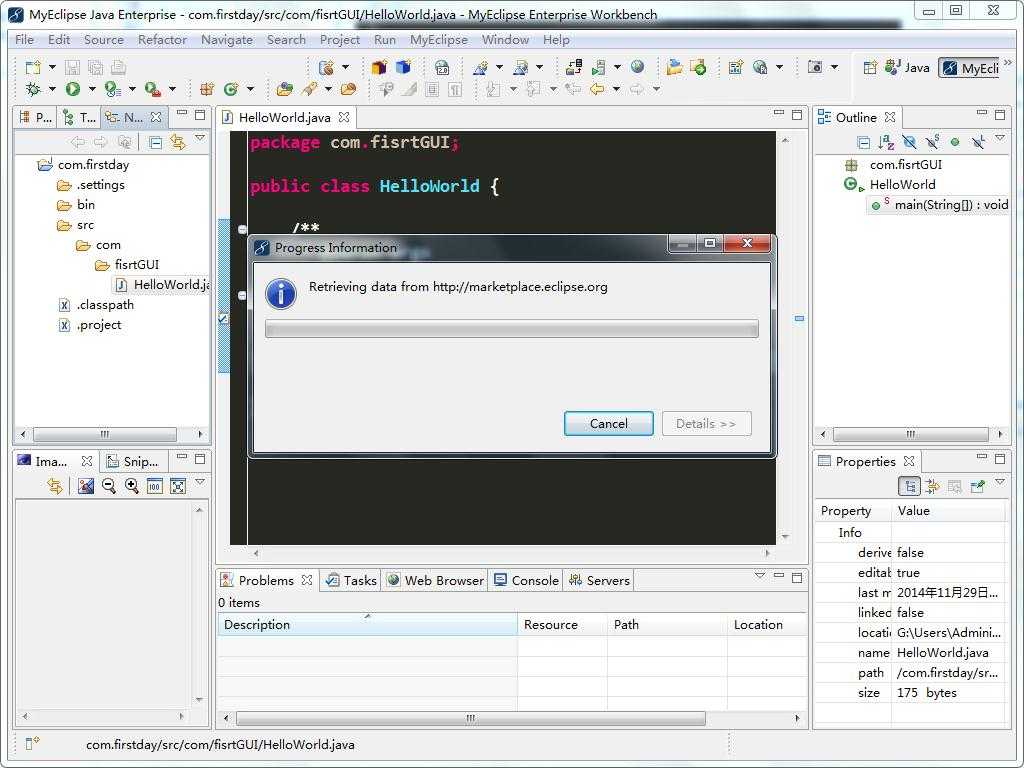1024x768 pixels.
Task: Click the blue info icon in dialog
Action: (281, 294)
